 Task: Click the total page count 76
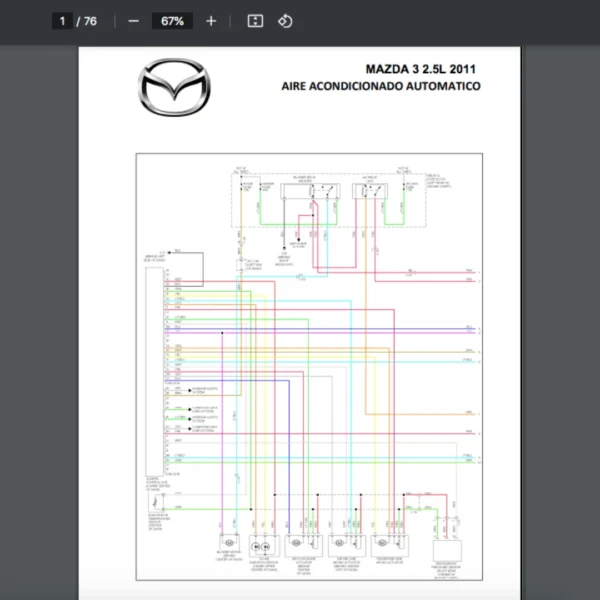pyautogui.click(x=90, y=21)
